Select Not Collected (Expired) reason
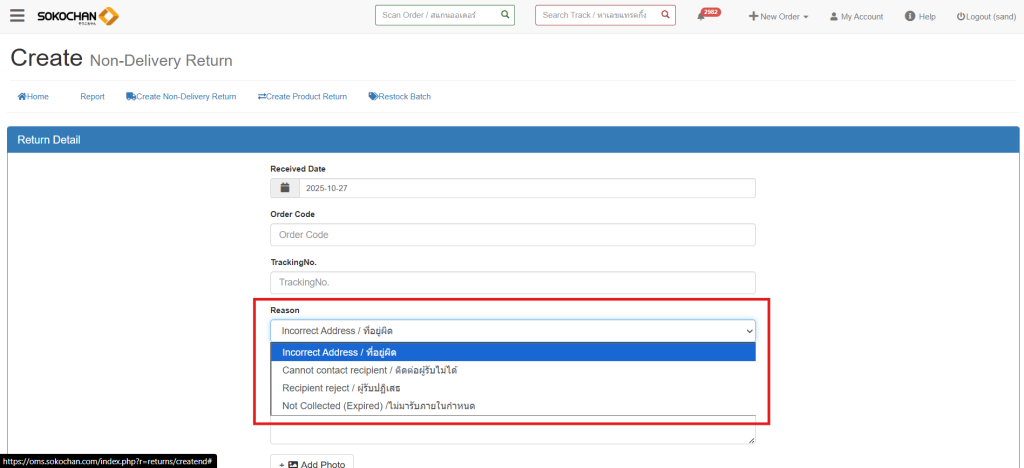 (x=512, y=406)
